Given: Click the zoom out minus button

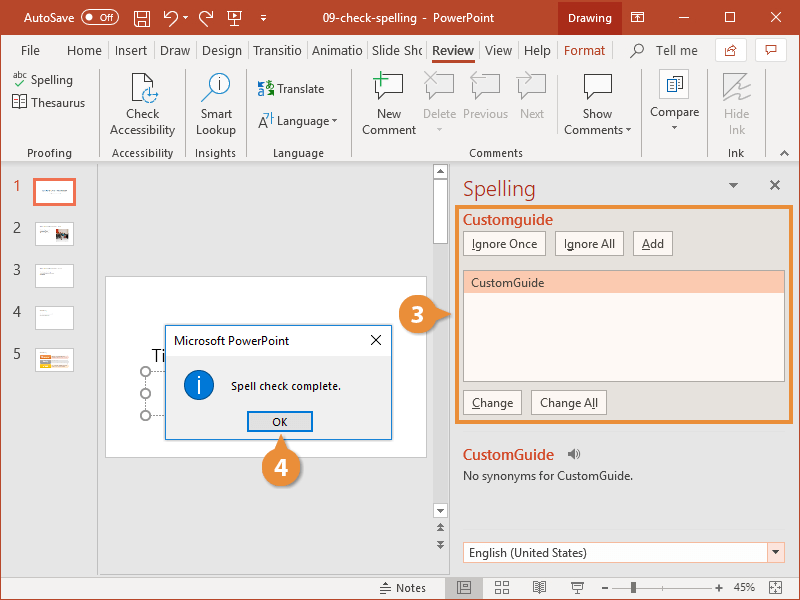Looking at the screenshot, I should tap(605, 588).
